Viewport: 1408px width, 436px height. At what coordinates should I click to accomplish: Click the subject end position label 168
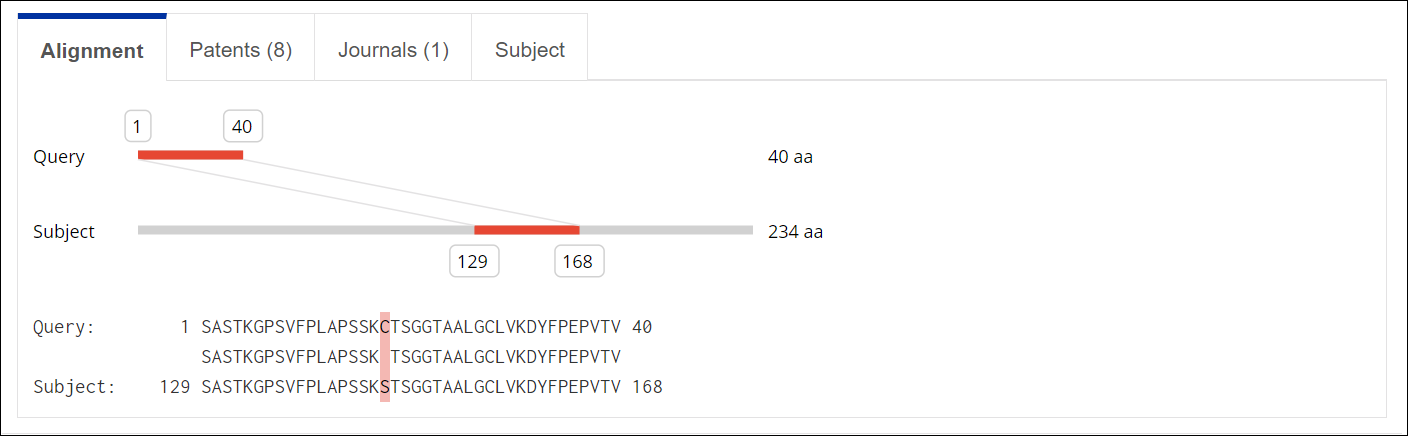pyautogui.click(x=578, y=262)
